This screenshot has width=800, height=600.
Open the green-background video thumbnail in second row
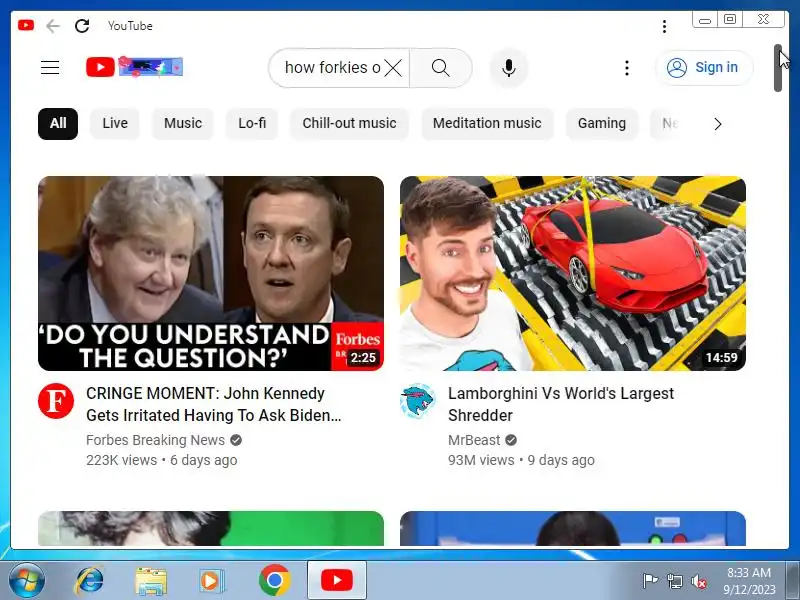pos(211,529)
